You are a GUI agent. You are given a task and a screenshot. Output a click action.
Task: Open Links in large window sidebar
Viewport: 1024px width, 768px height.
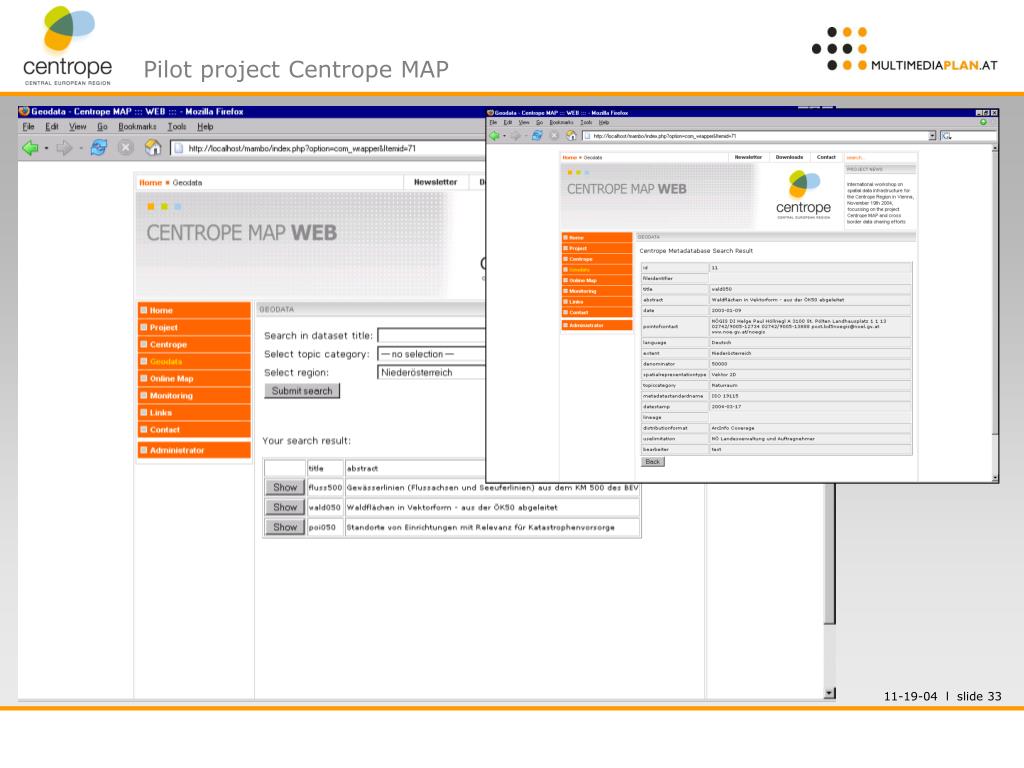pos(194,412)
